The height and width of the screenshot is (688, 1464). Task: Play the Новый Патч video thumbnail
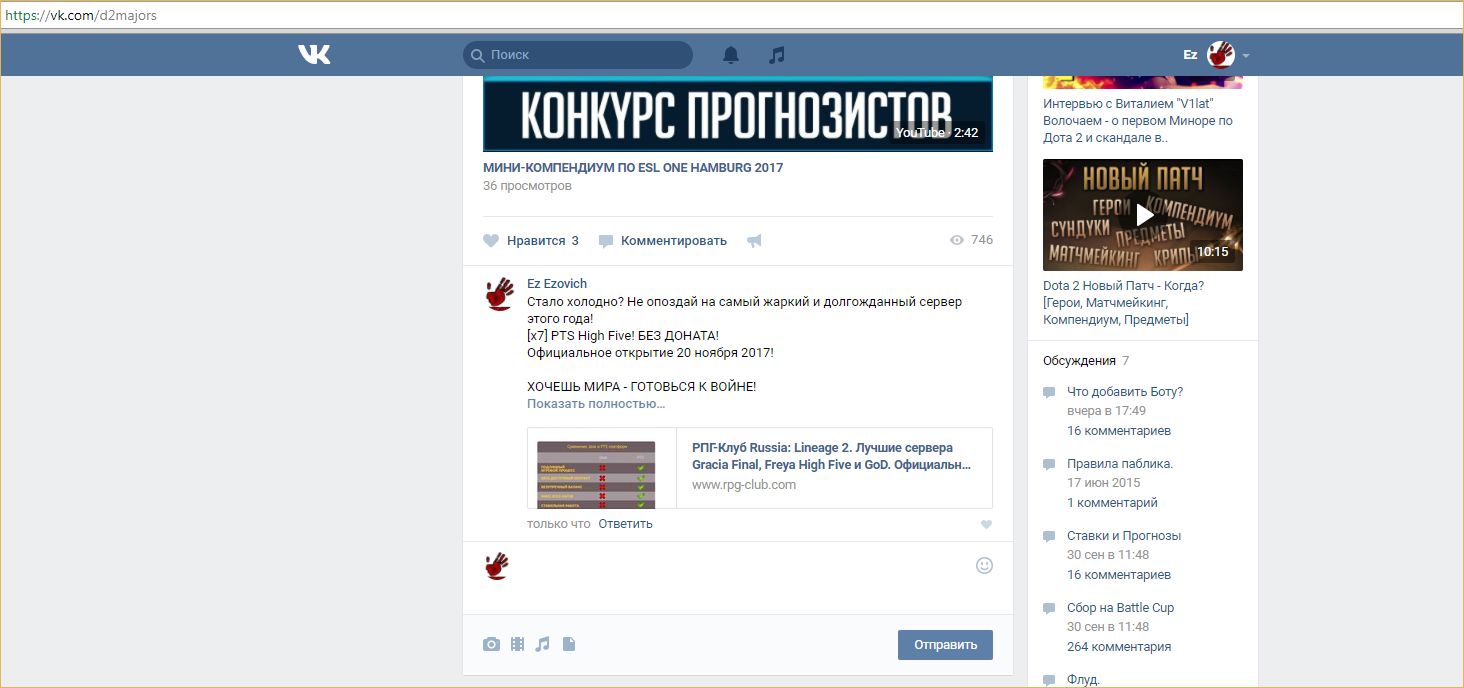pyautogui.click(x=1143, y=215)
